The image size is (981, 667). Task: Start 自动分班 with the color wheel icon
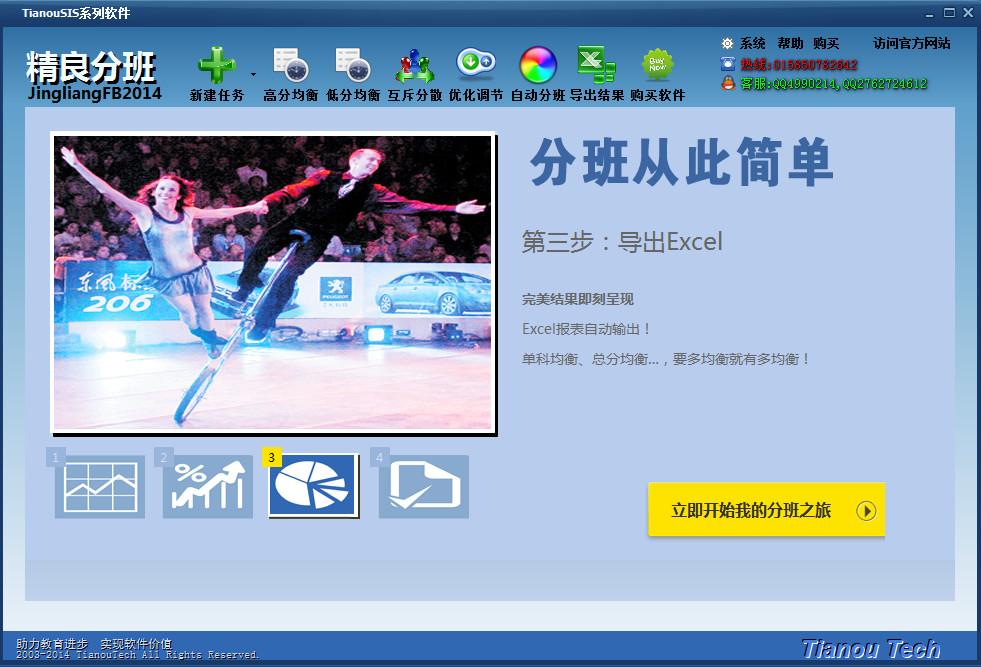pyautogui.click(x=538, y=64)
